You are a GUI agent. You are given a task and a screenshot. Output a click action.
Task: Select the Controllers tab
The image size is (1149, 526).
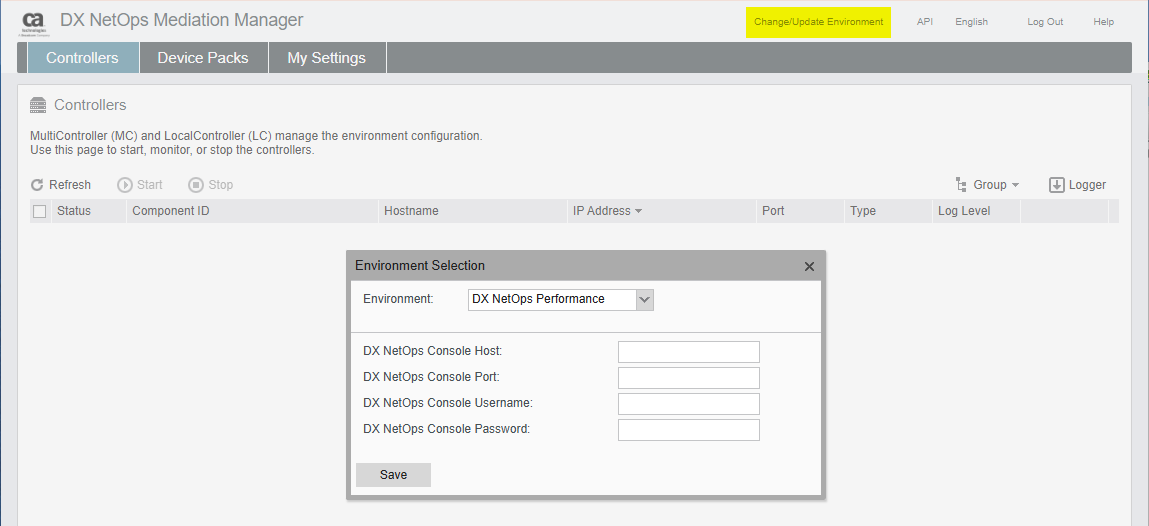coord(82,58)
